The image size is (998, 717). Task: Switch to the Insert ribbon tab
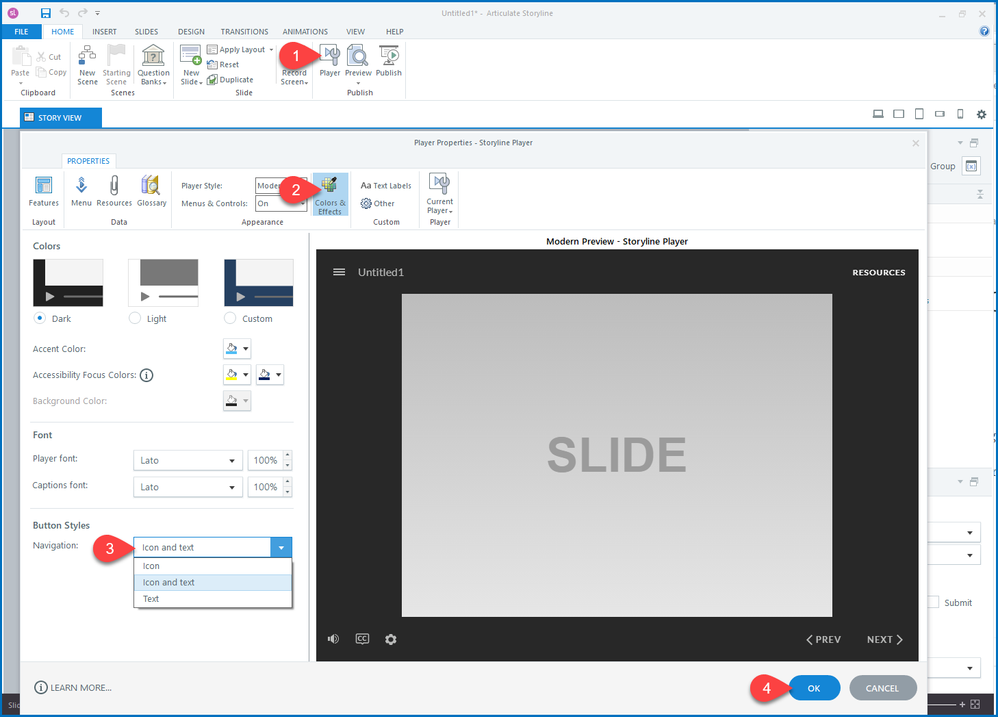pyautogui.click(x=104, y=32)
